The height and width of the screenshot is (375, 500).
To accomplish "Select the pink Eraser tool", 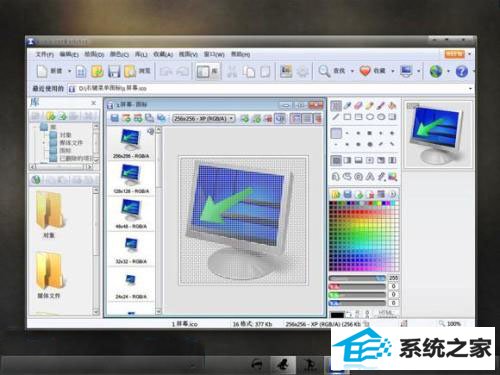I will click(x=358, y=106).
